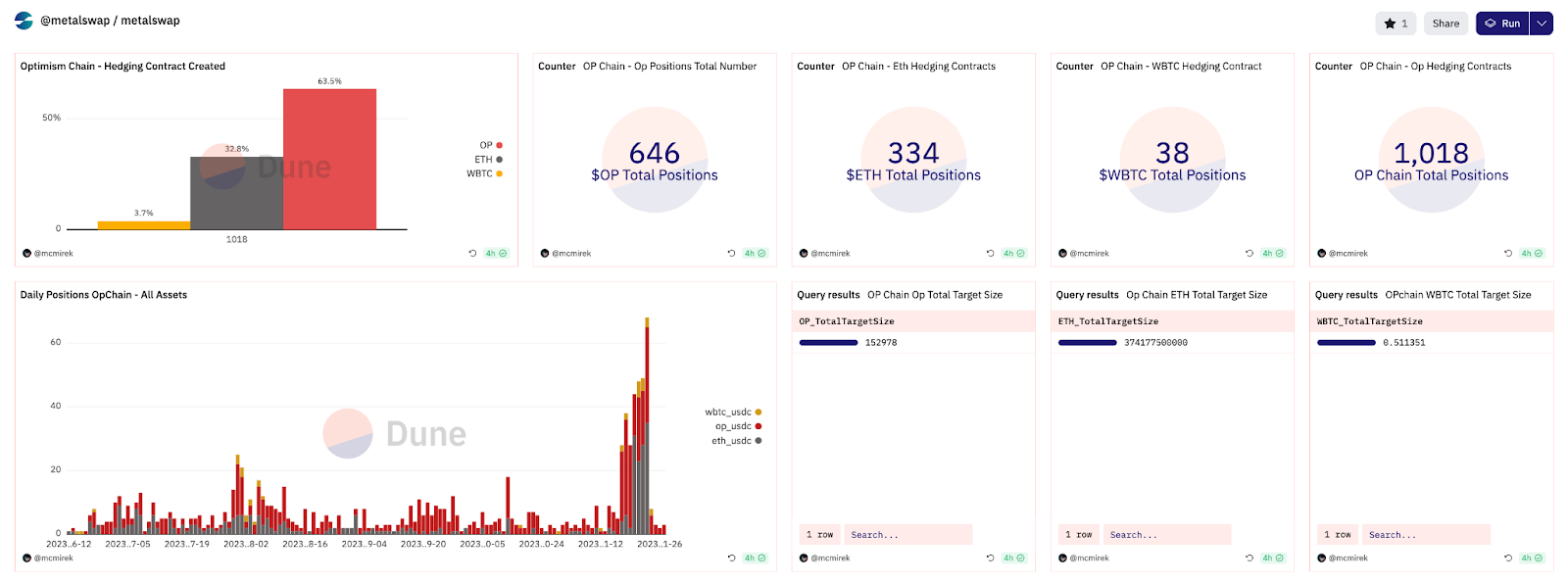Click @mcmirek author in Eth Hedging Contracts panel
Screen dimensions: 1568x583
point(825,254)
